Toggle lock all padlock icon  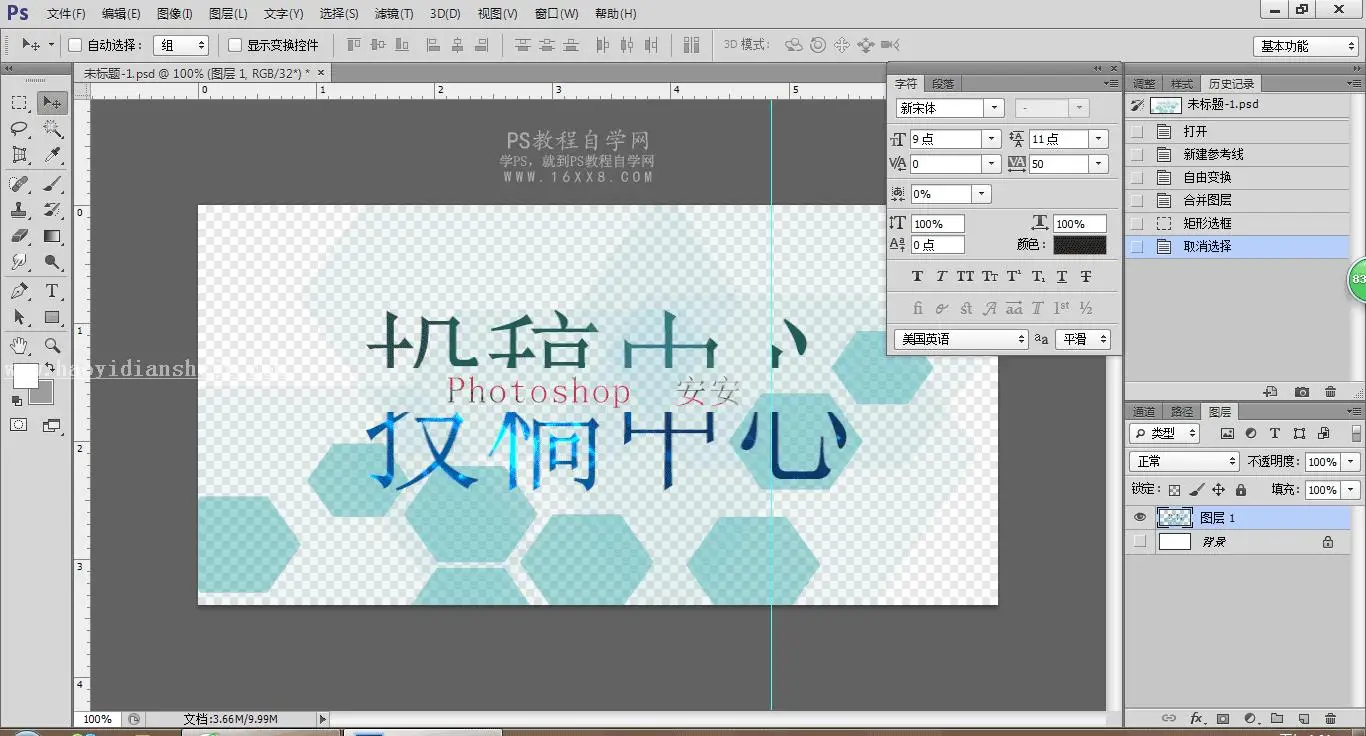[1241, 490]
